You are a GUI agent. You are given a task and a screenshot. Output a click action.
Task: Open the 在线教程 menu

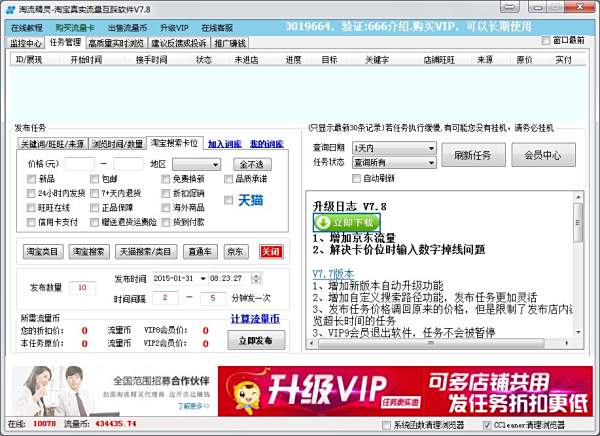(26, 28)
